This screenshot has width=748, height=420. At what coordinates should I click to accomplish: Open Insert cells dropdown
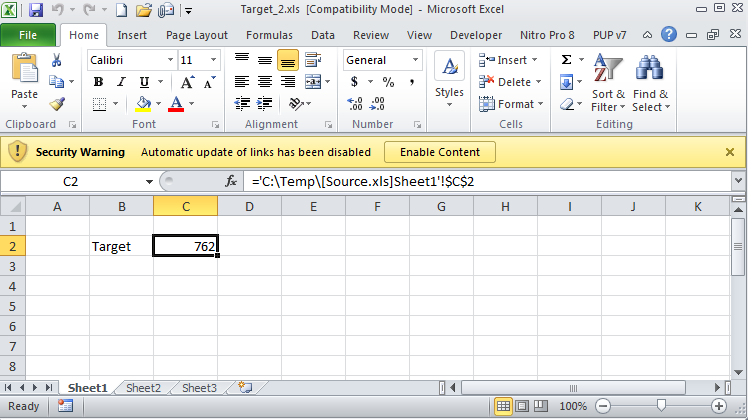pos(535,60)
